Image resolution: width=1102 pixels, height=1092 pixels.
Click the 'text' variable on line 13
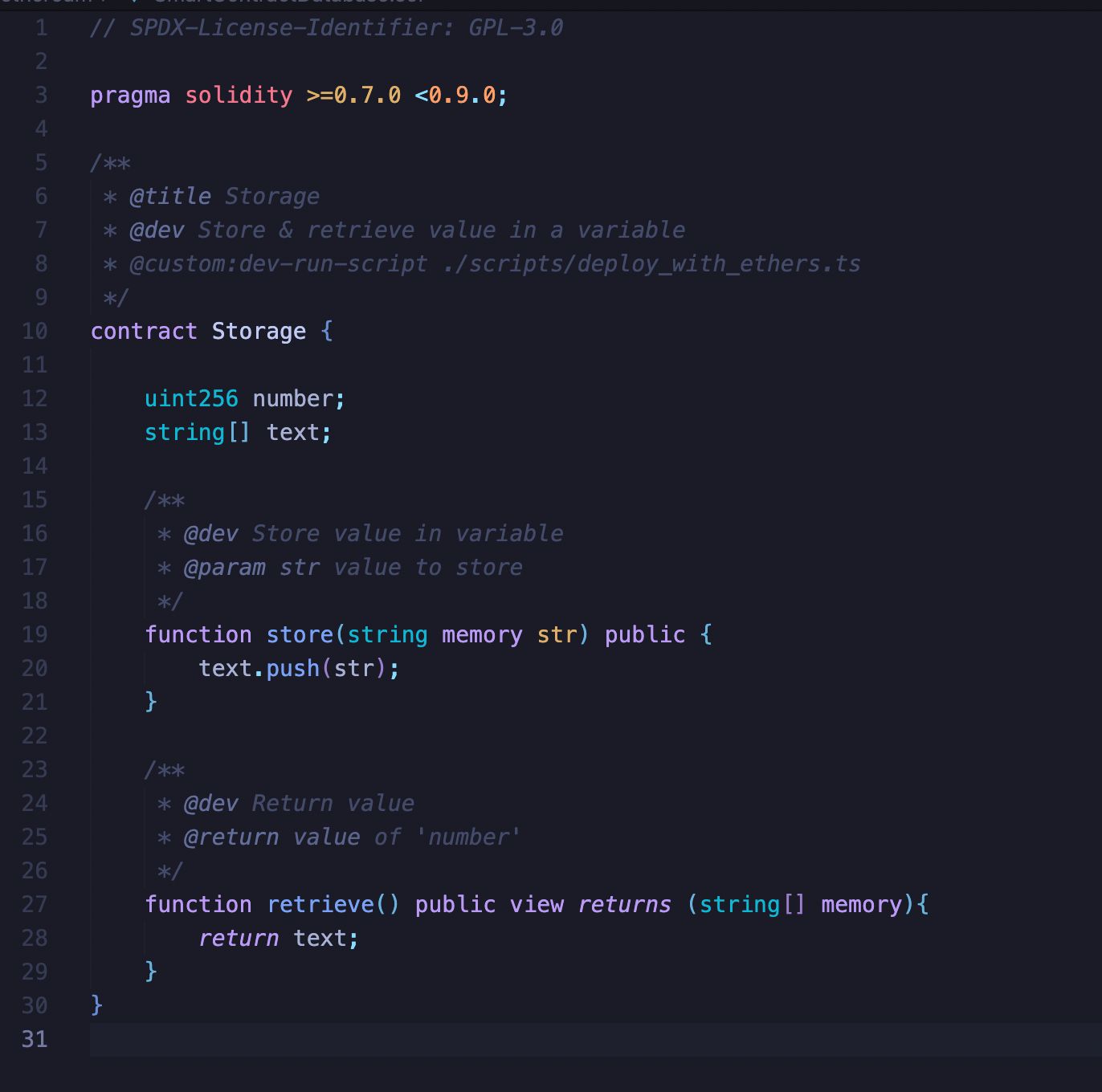(x=292, y=433)
